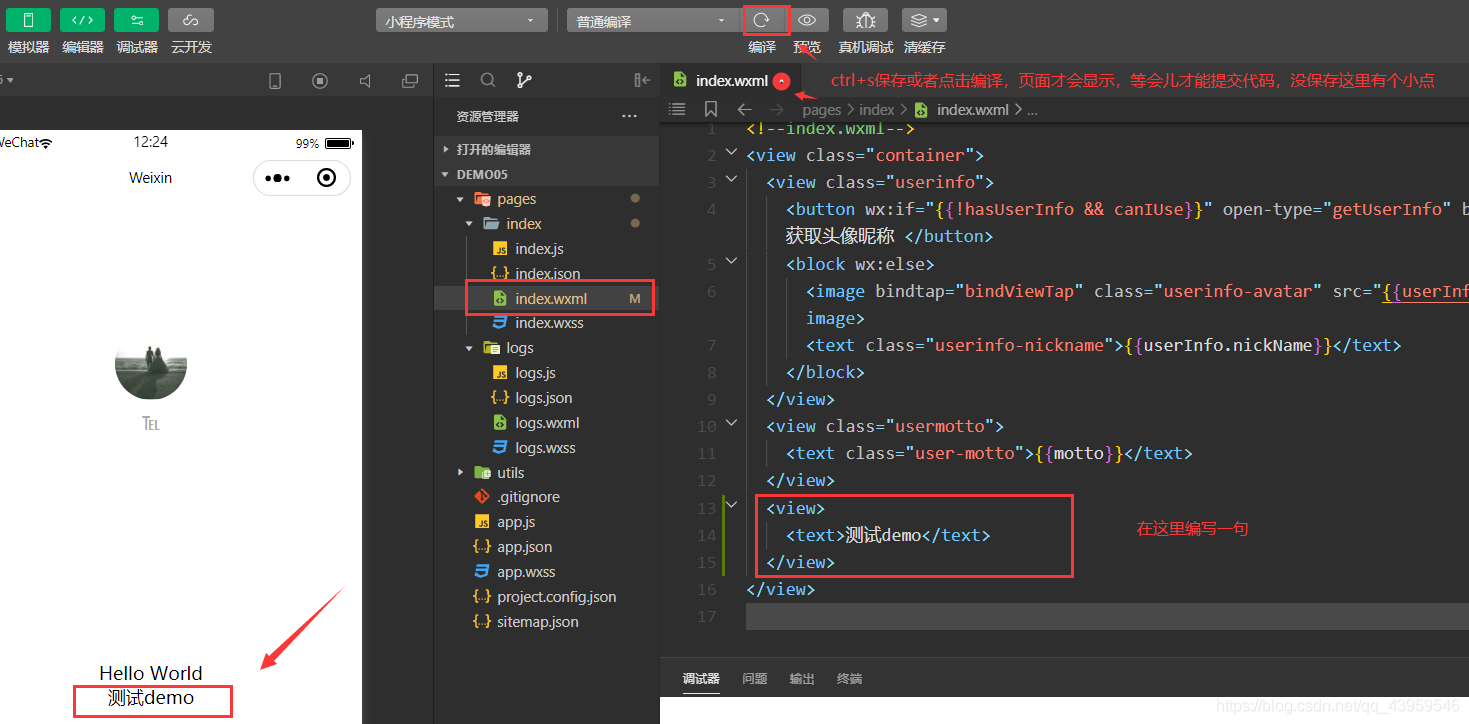The image size is (1469, 724).
Task: Select the index.wxml editor tab
Action: [731, 81]
